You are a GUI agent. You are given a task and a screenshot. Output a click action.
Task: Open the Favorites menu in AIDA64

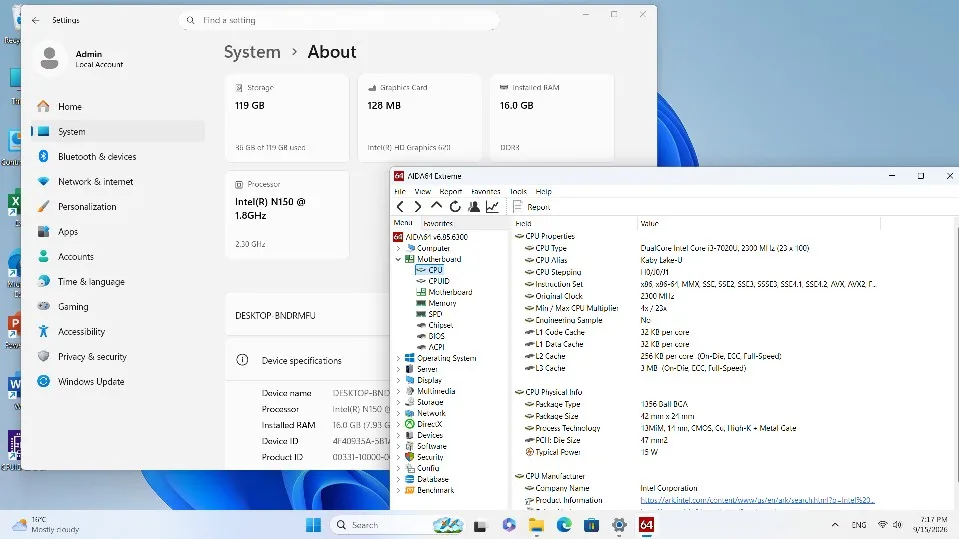click(486, 191)
